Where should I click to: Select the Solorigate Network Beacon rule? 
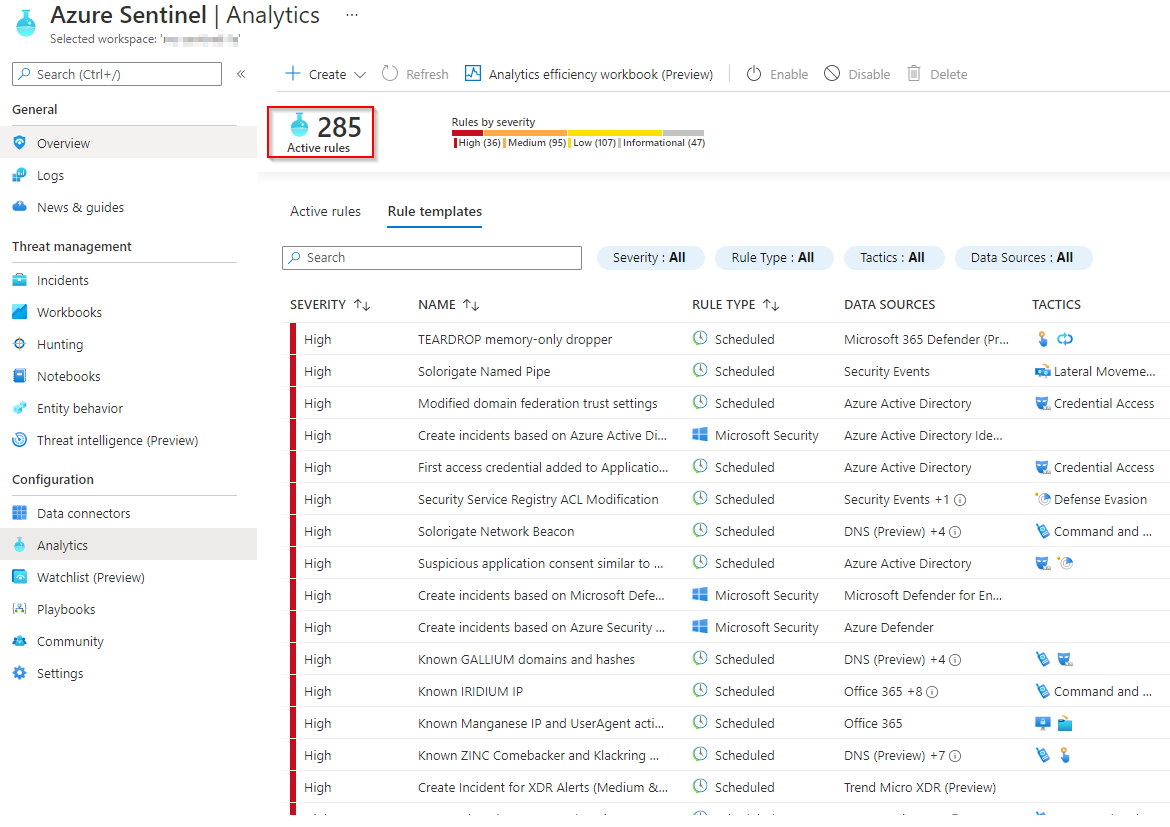pos(495,531)
